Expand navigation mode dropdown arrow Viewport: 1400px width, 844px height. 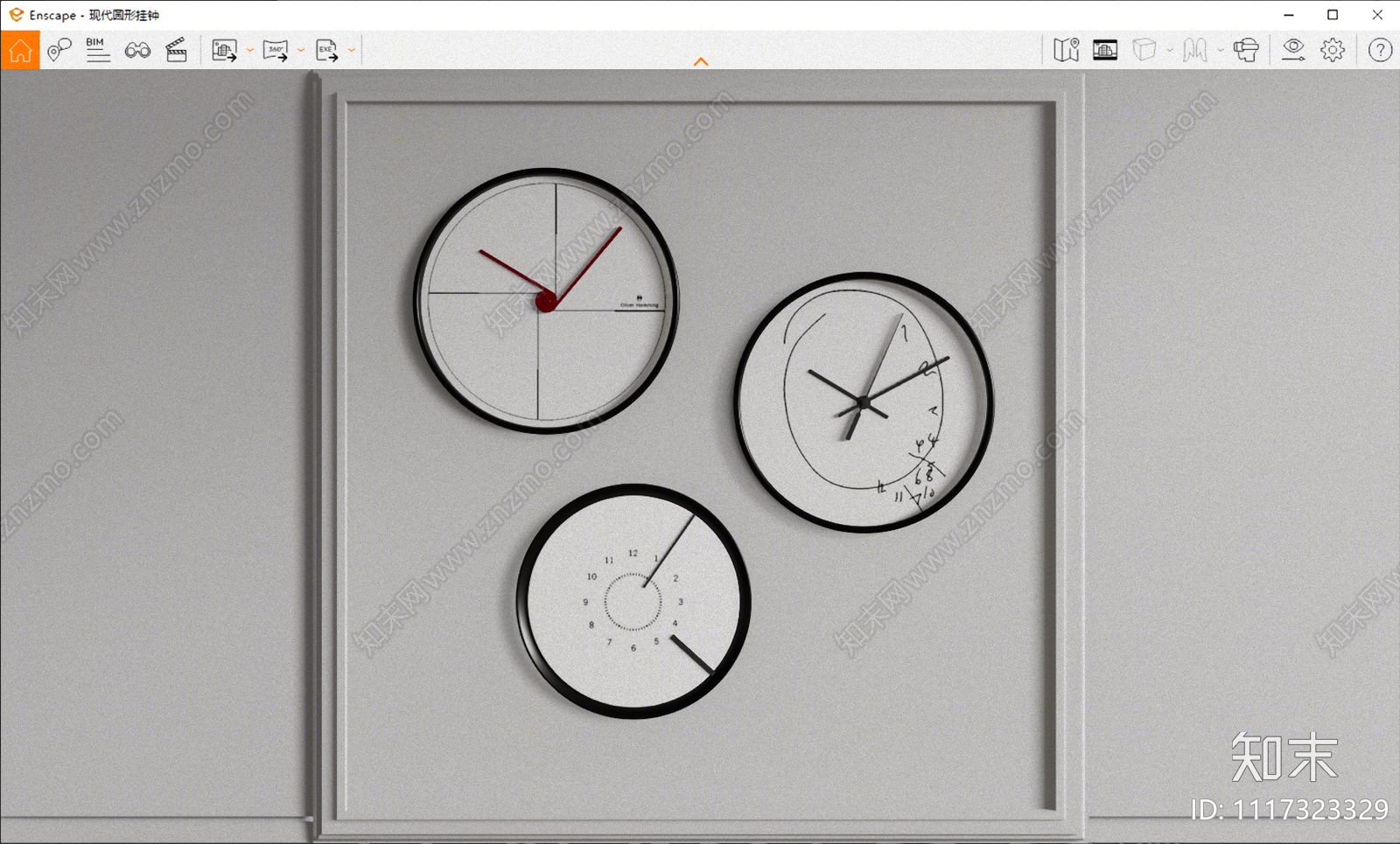1221,50
